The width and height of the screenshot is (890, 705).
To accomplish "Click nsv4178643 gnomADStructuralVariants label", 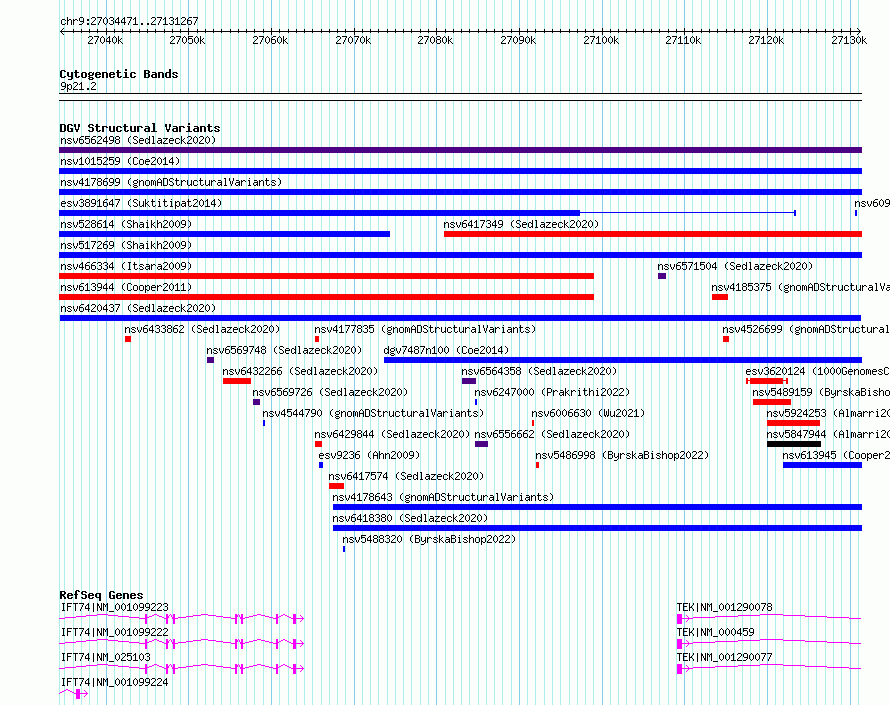I will (443, 497).
